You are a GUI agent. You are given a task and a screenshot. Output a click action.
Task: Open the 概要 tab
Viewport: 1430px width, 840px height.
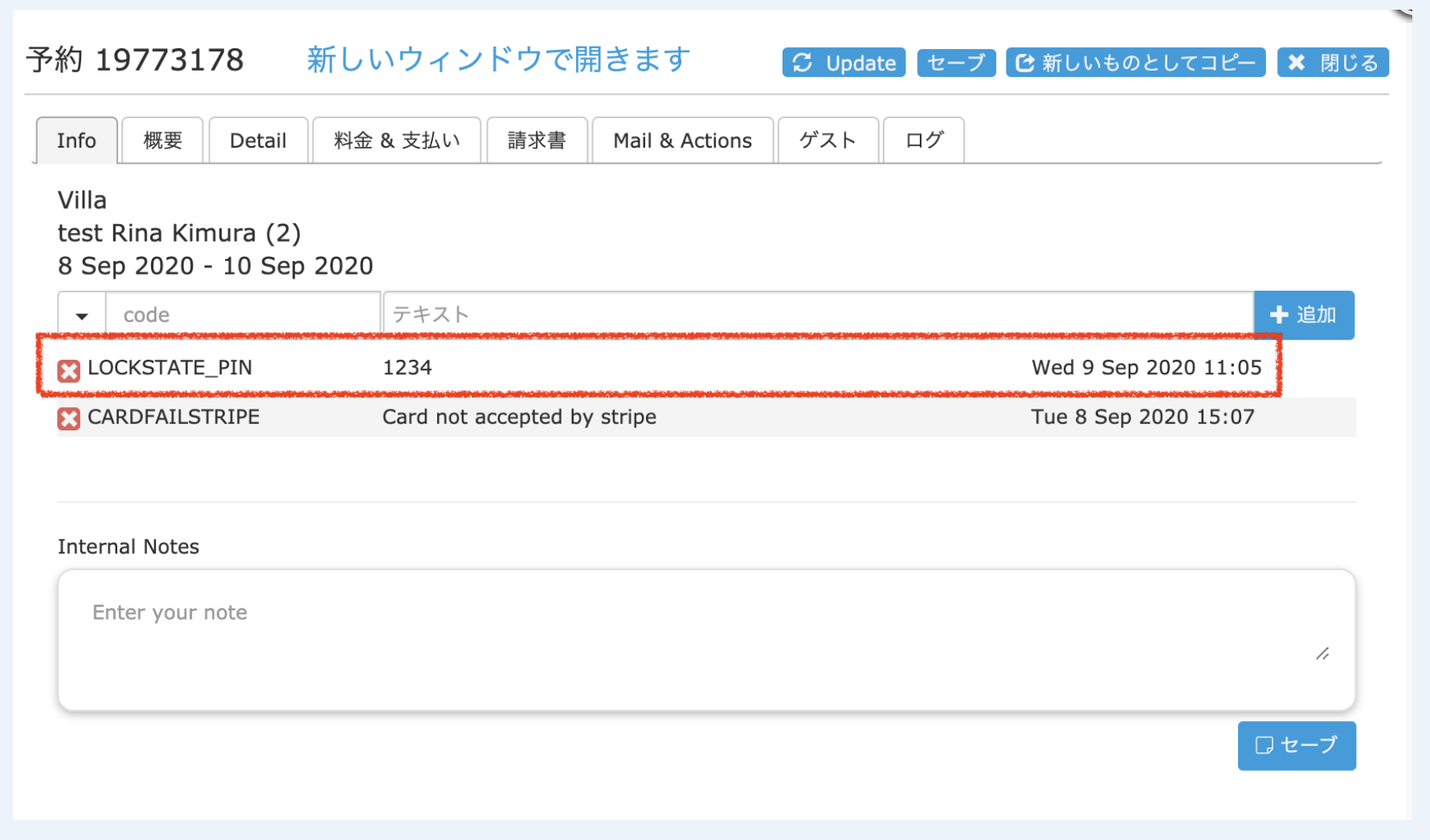point(163,141)
